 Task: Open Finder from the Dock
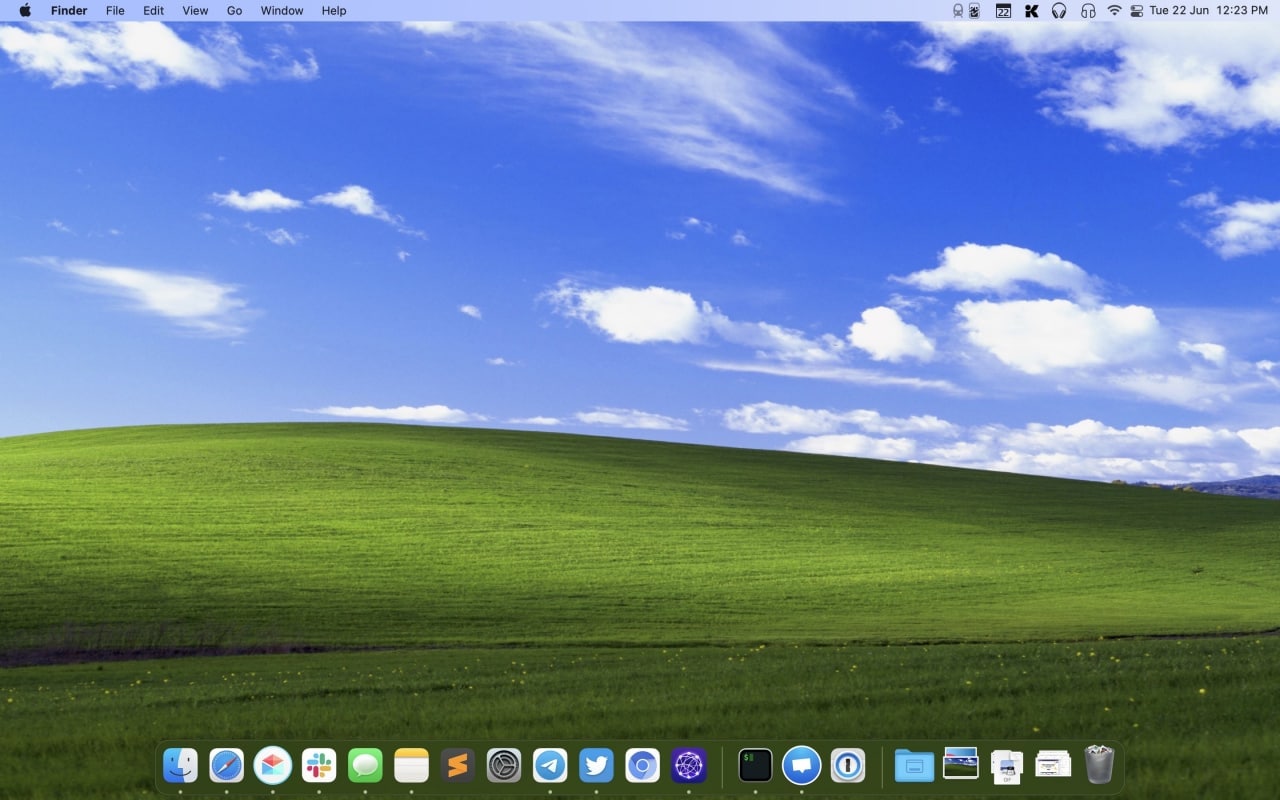click(x=180, y=766)
